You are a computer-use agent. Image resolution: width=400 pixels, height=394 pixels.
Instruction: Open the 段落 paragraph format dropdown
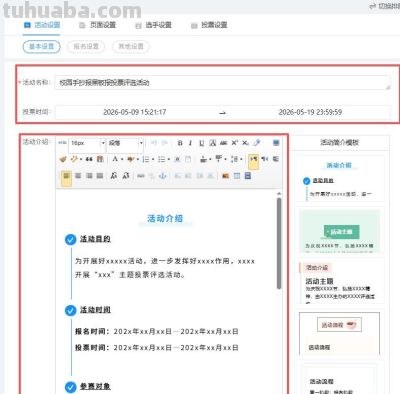pos(125,143)
